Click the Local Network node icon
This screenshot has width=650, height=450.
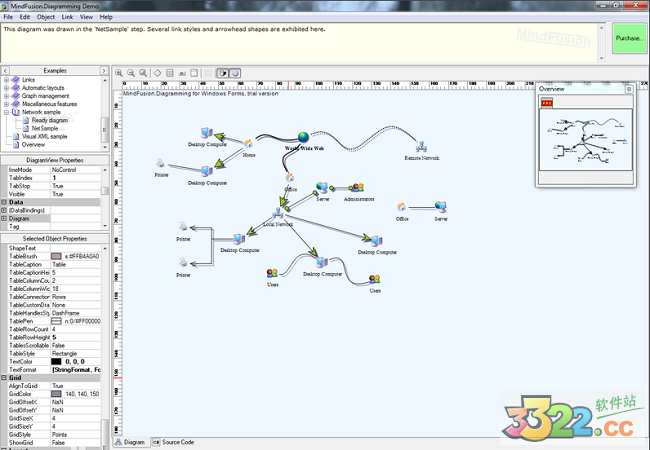pos(278,213)
